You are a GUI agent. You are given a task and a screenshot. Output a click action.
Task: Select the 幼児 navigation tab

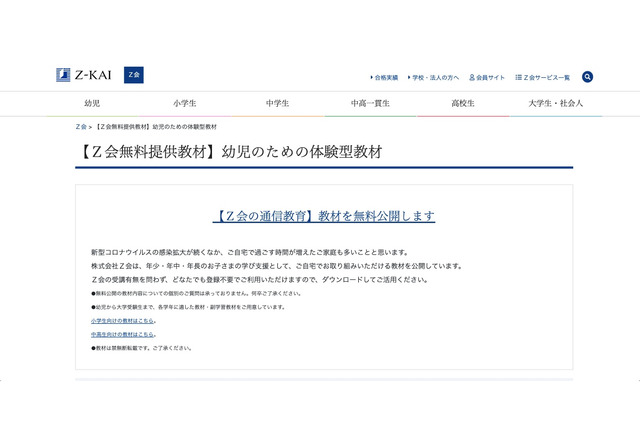point(92,104)
